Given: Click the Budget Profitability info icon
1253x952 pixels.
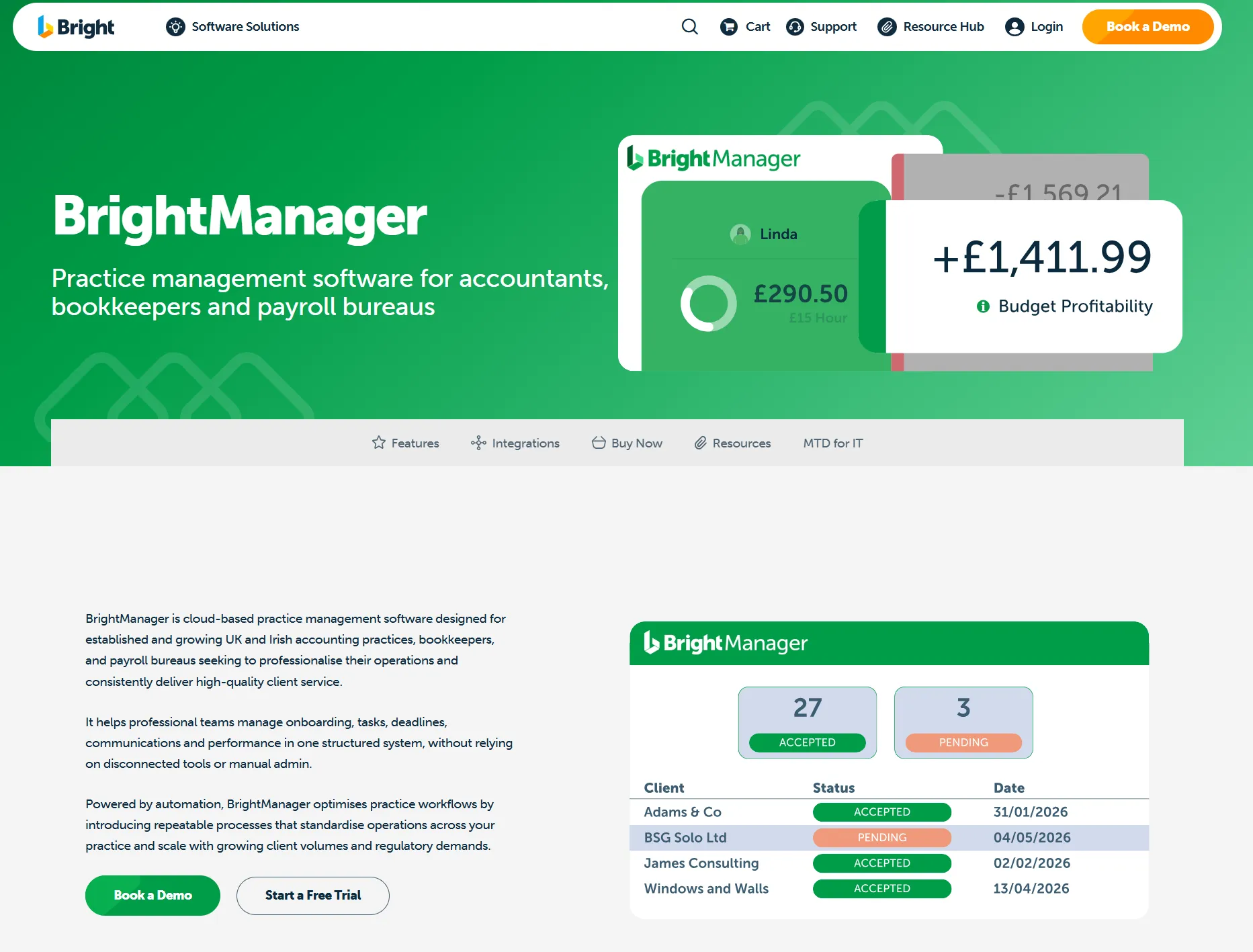Looking at the screenshot, I should (983, 306).
